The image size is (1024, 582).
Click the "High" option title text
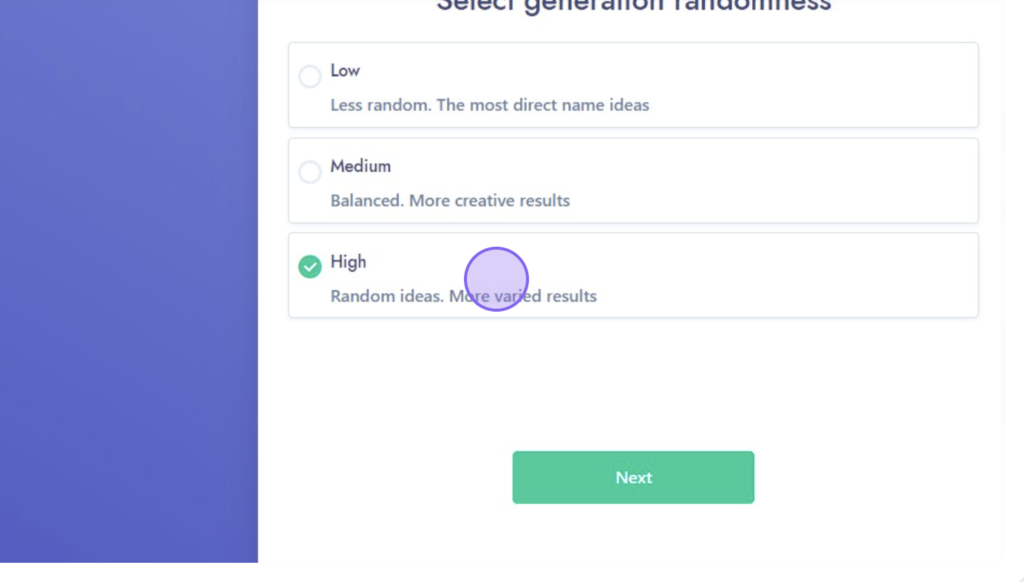[x=348, y=262]
